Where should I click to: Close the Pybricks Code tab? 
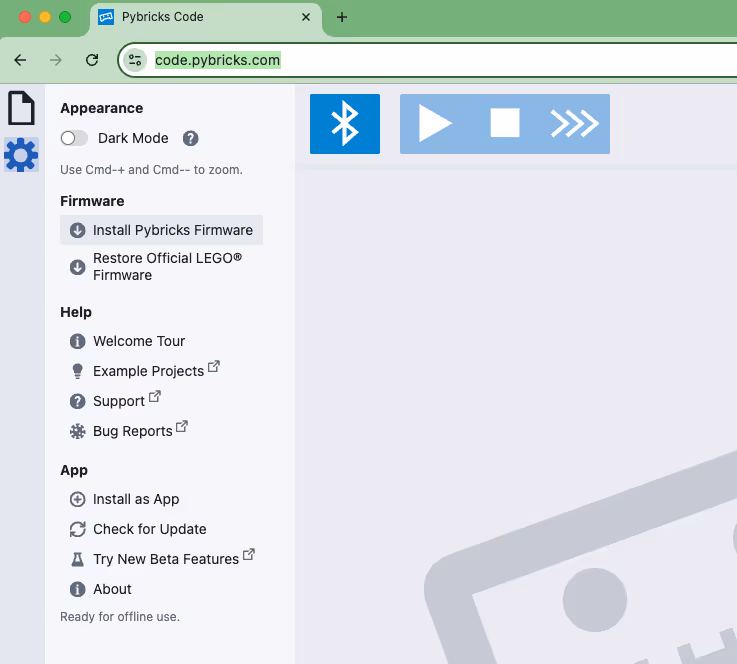[306, 17]
